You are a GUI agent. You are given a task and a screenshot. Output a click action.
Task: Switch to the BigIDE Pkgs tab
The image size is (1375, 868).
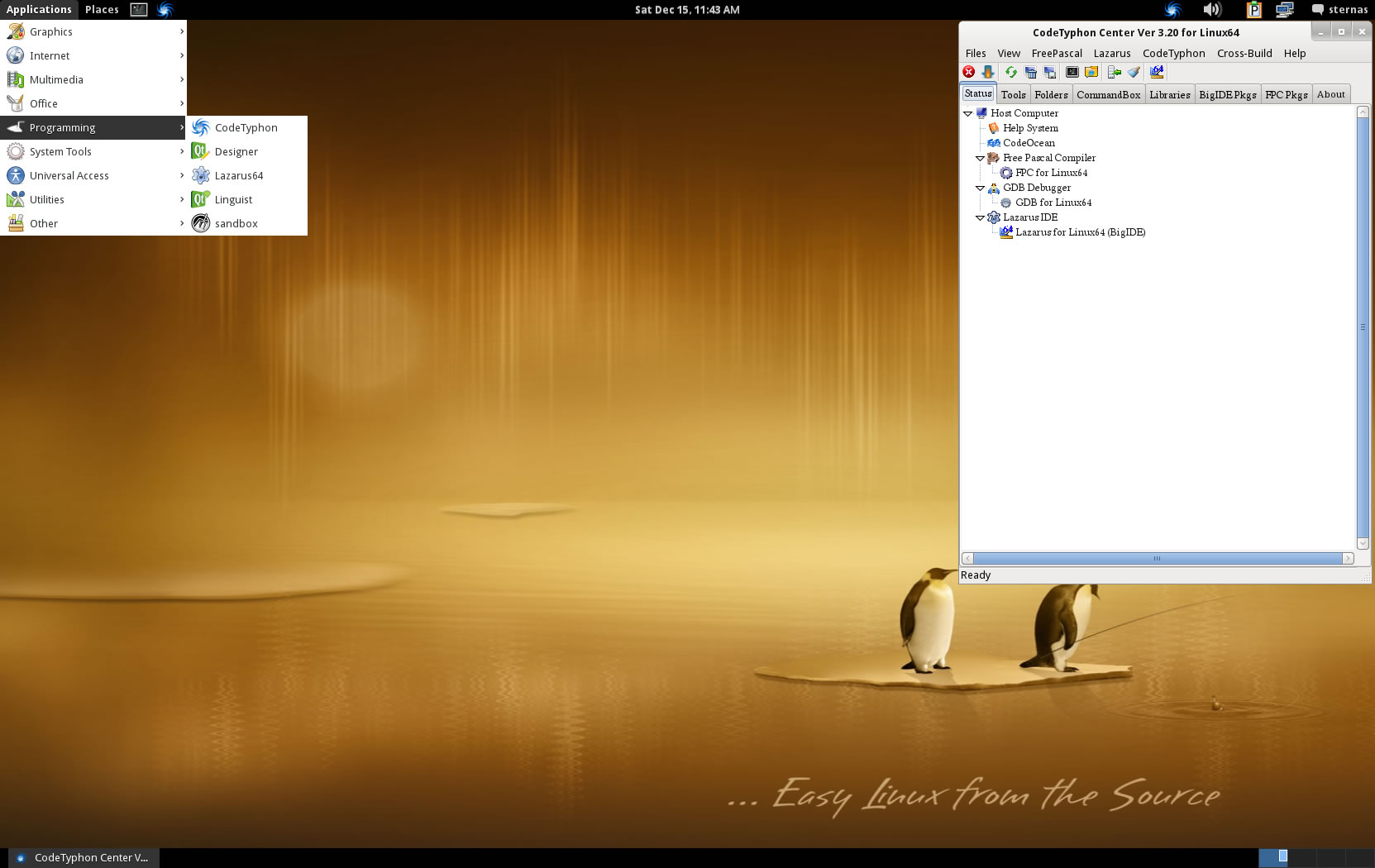pyautogui.click(x=1228, y=94)
